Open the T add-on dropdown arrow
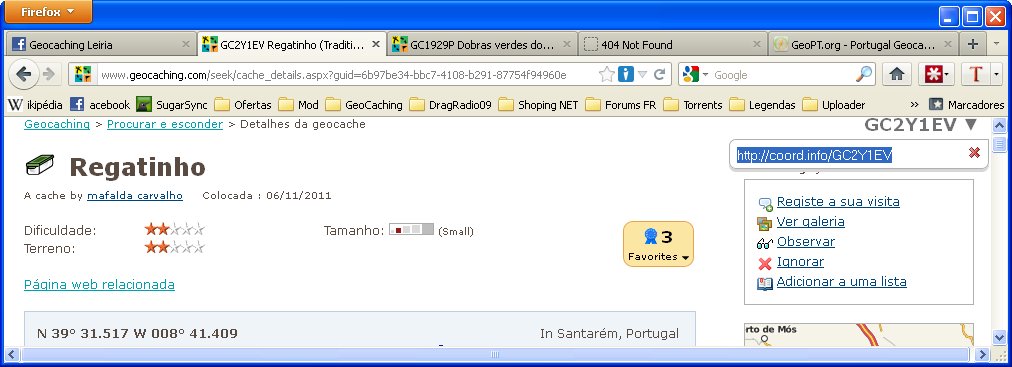 coord(997,75)
